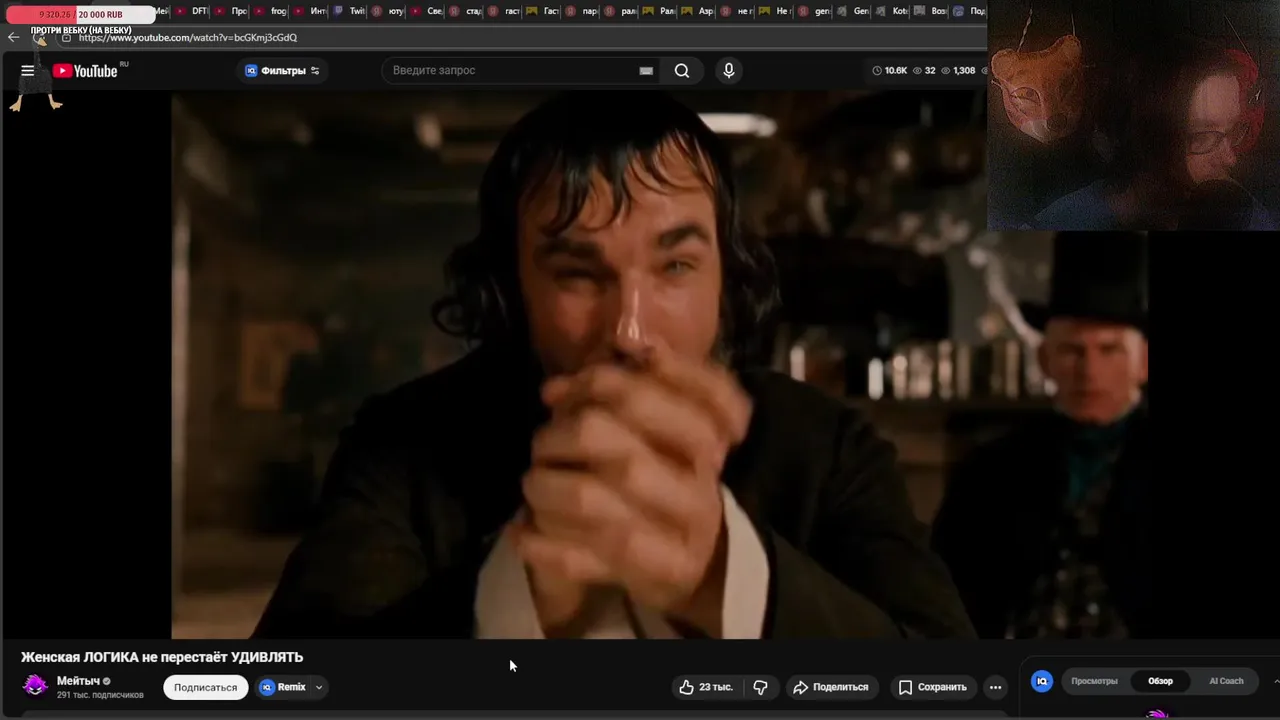The image size is (1280, 720).
Task: Open the Мейтыч channel name link
Action: (x=78, y=681)
